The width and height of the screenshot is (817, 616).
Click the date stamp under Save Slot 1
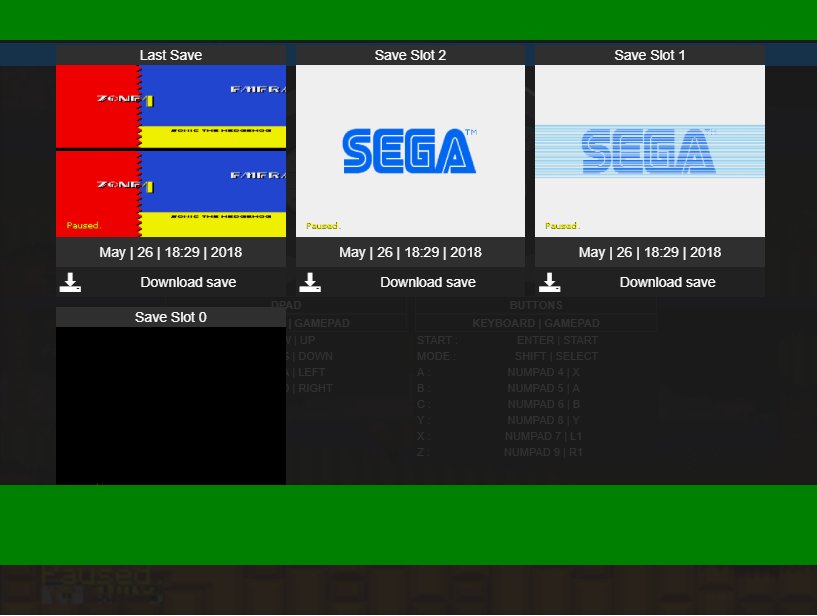coord(650,252)
